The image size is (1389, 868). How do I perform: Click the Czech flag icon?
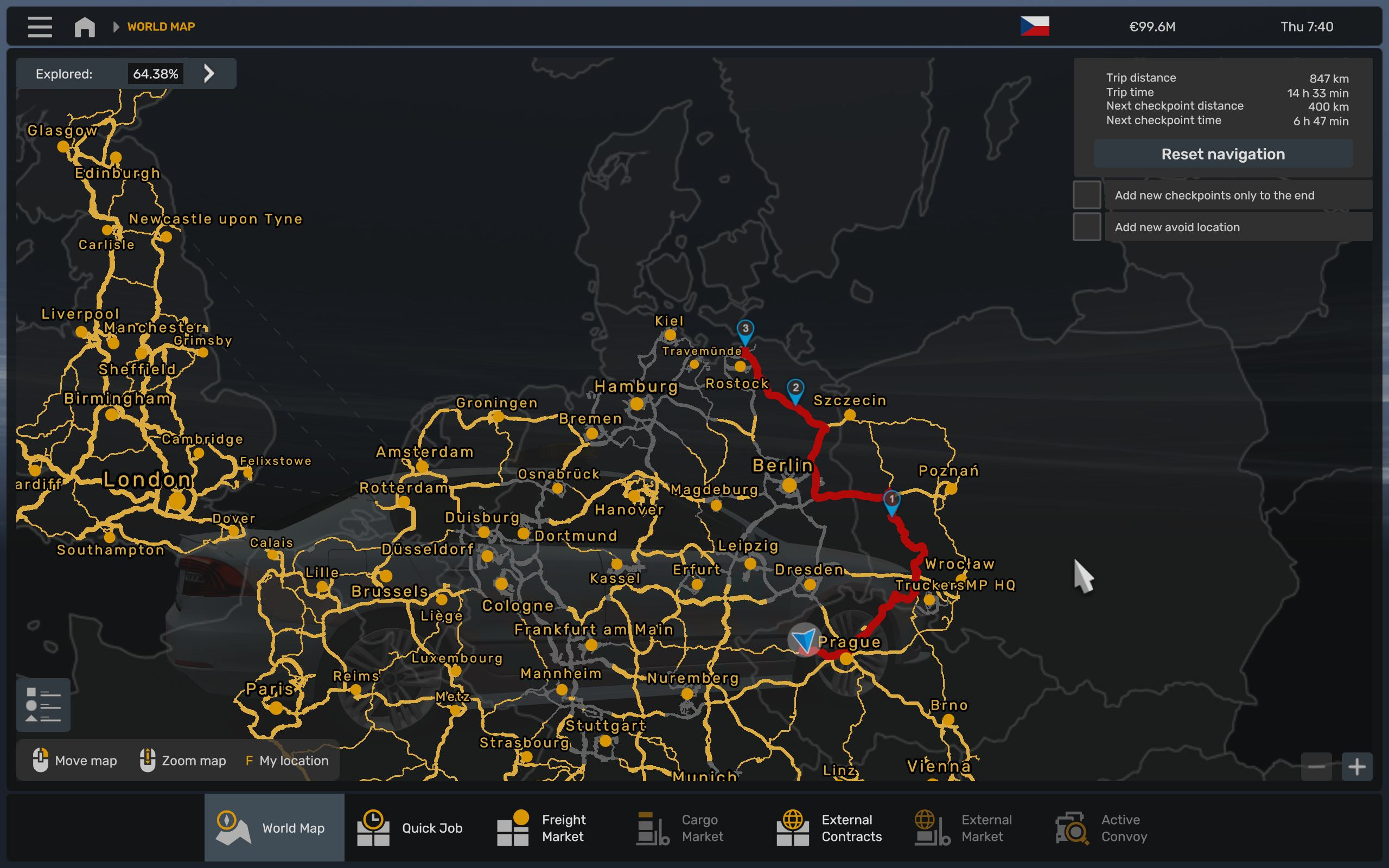tap(1034, 27)
